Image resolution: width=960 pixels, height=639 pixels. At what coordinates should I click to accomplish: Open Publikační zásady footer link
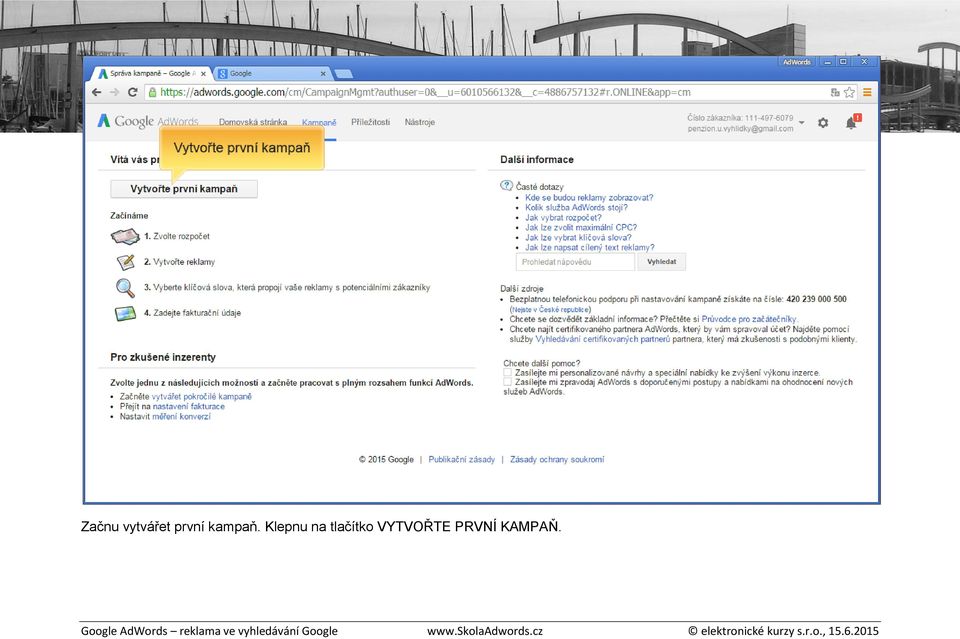click(x=462, y=460)
